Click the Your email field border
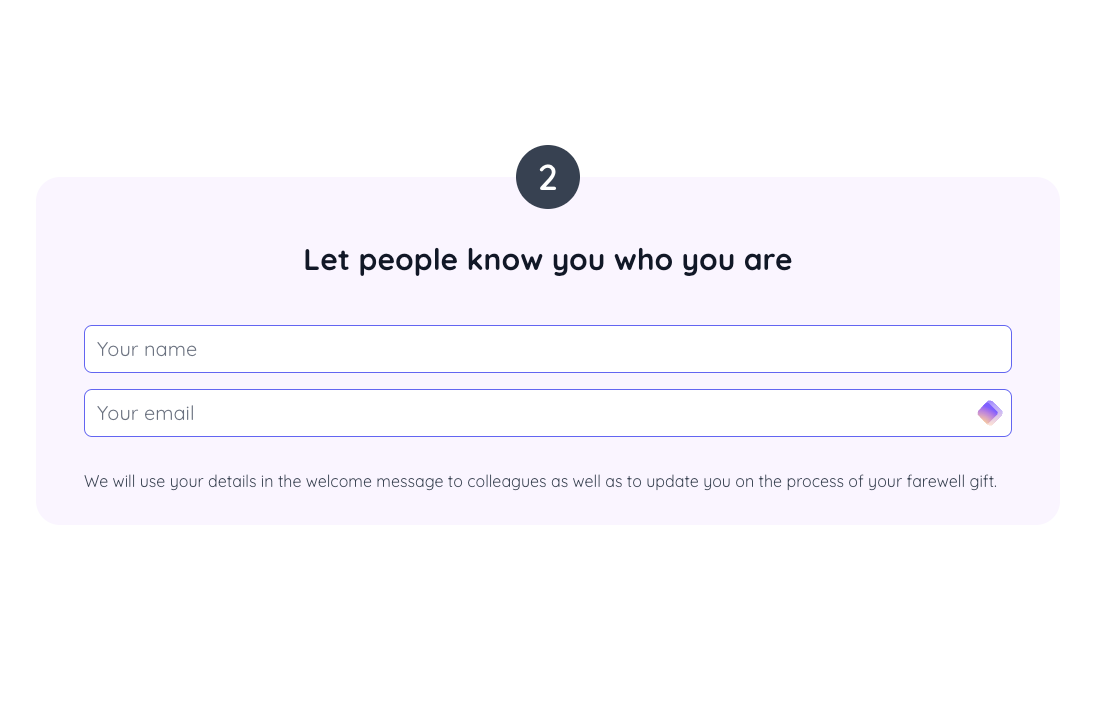The image size is (1098, 728). [548, 391]
